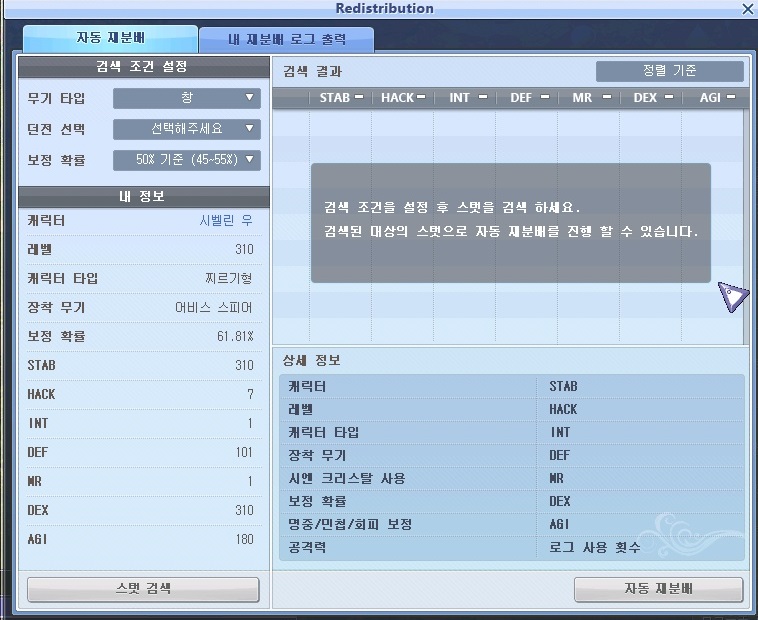Click the 상세 정보 heading
Viewport: 758px width, 620px height.
(x=312, y=360)
